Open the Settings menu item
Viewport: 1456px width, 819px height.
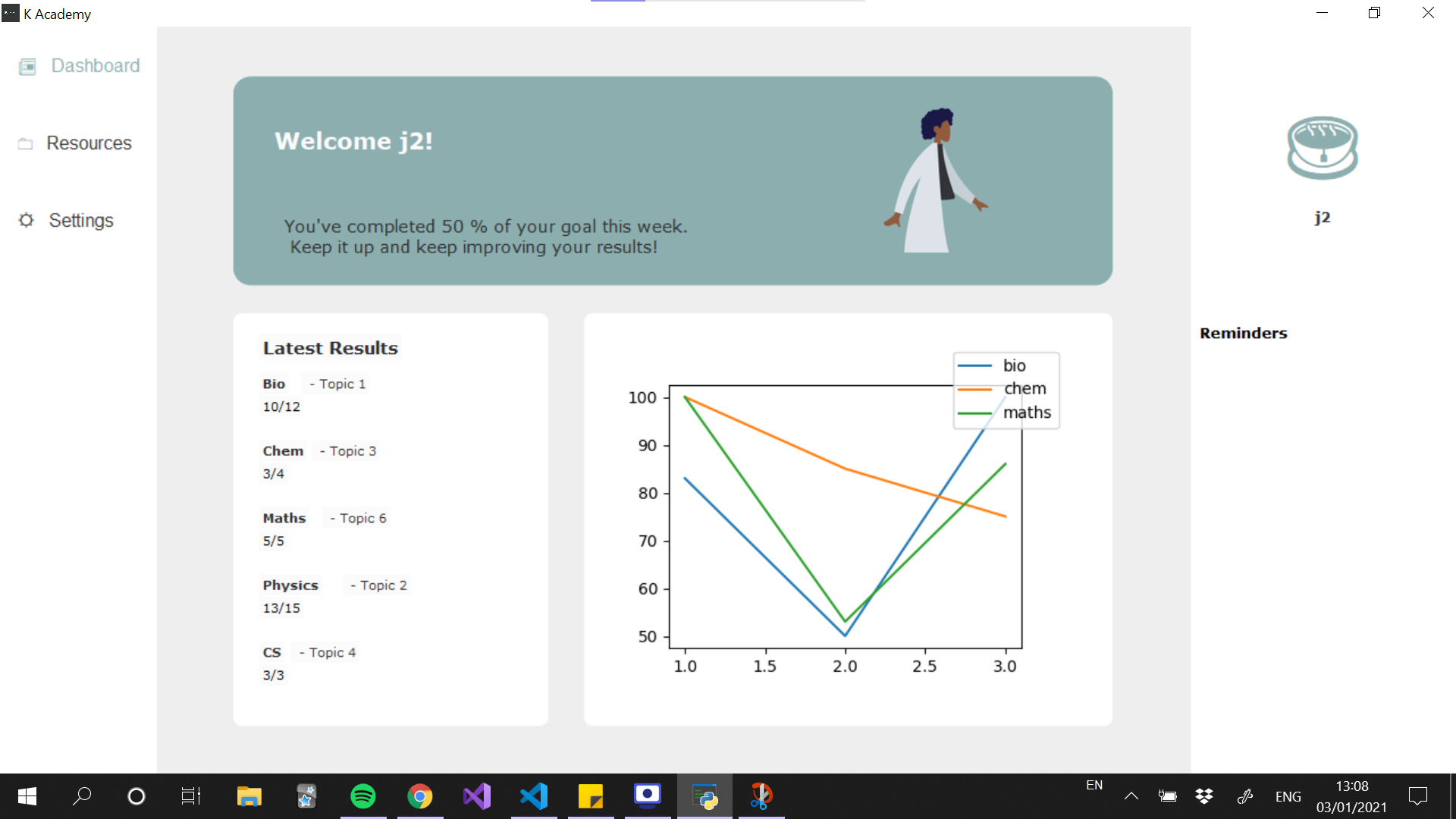point(81,221)
